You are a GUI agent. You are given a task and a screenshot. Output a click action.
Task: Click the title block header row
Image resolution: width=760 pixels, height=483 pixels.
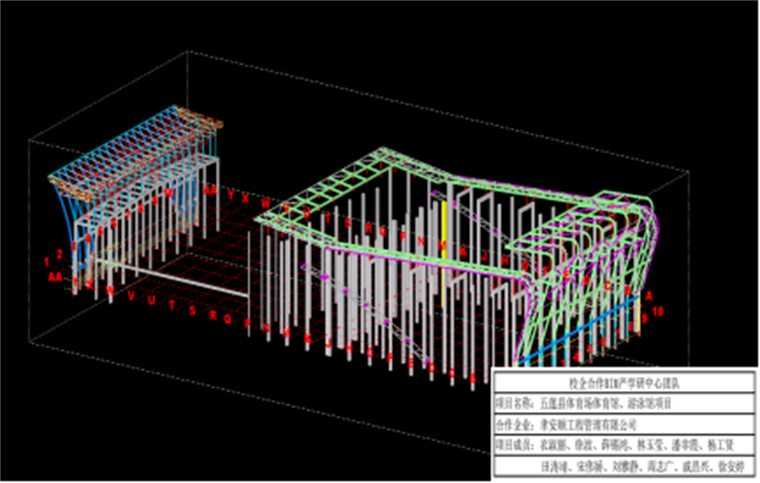[x=622, y=382]
